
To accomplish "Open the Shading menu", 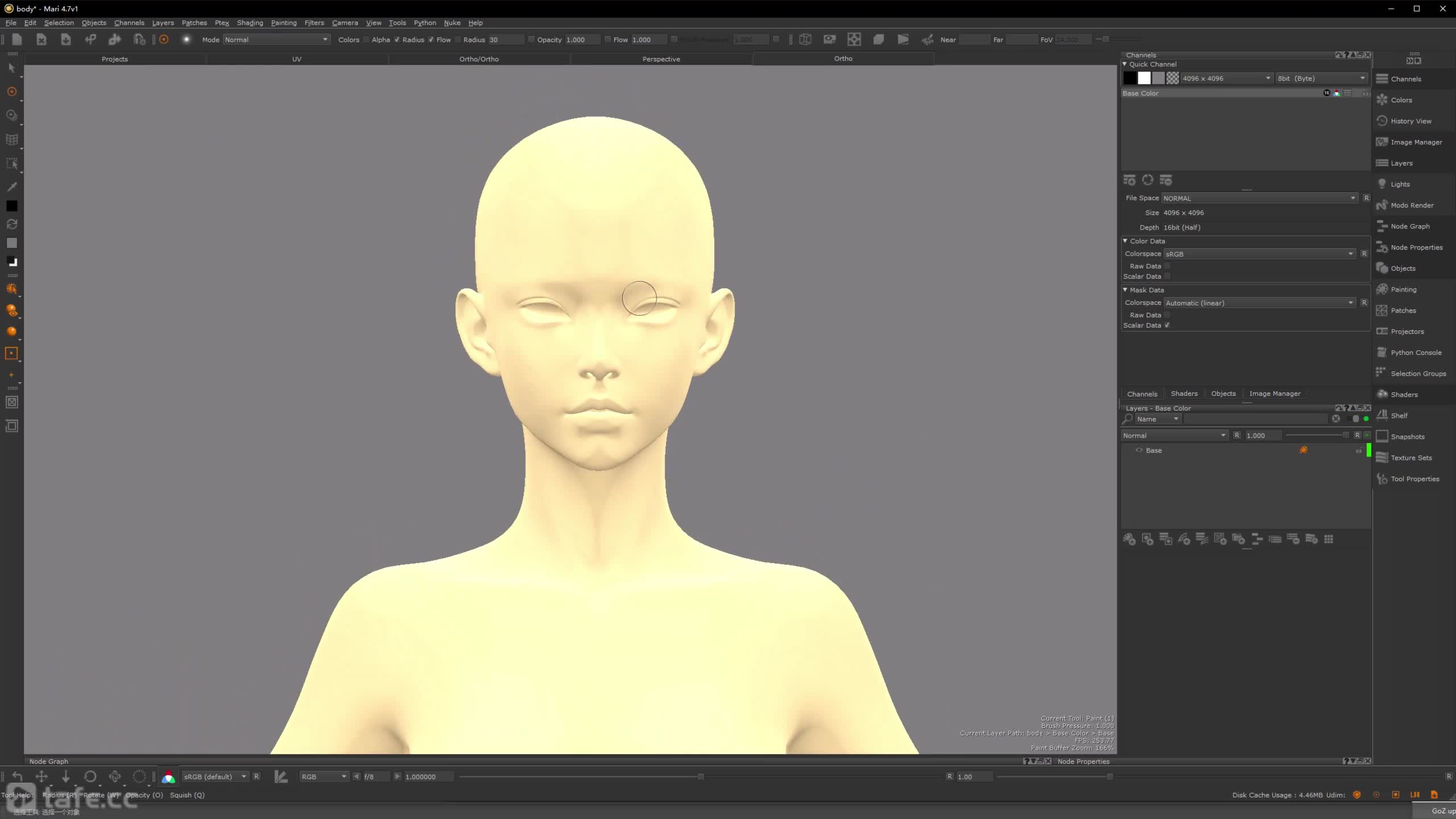I will pos(250,23).
